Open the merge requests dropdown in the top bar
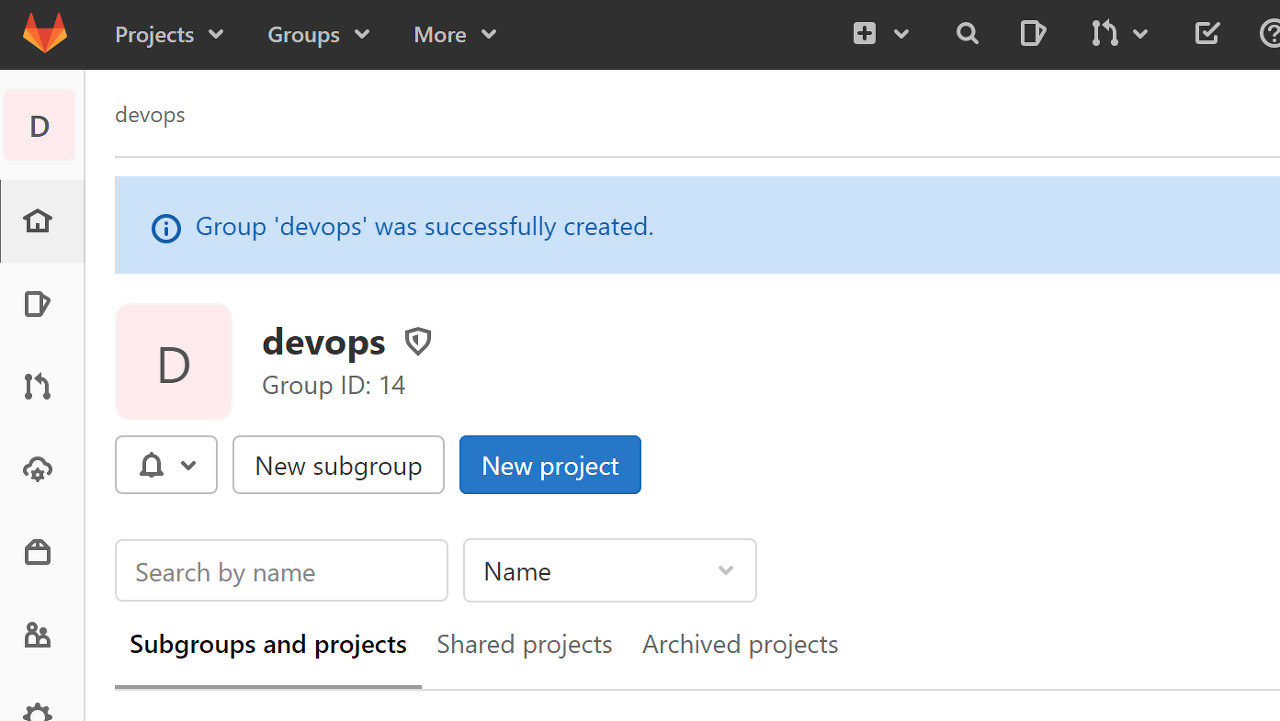This screenshot has height=721, width=1280. 1119,34
